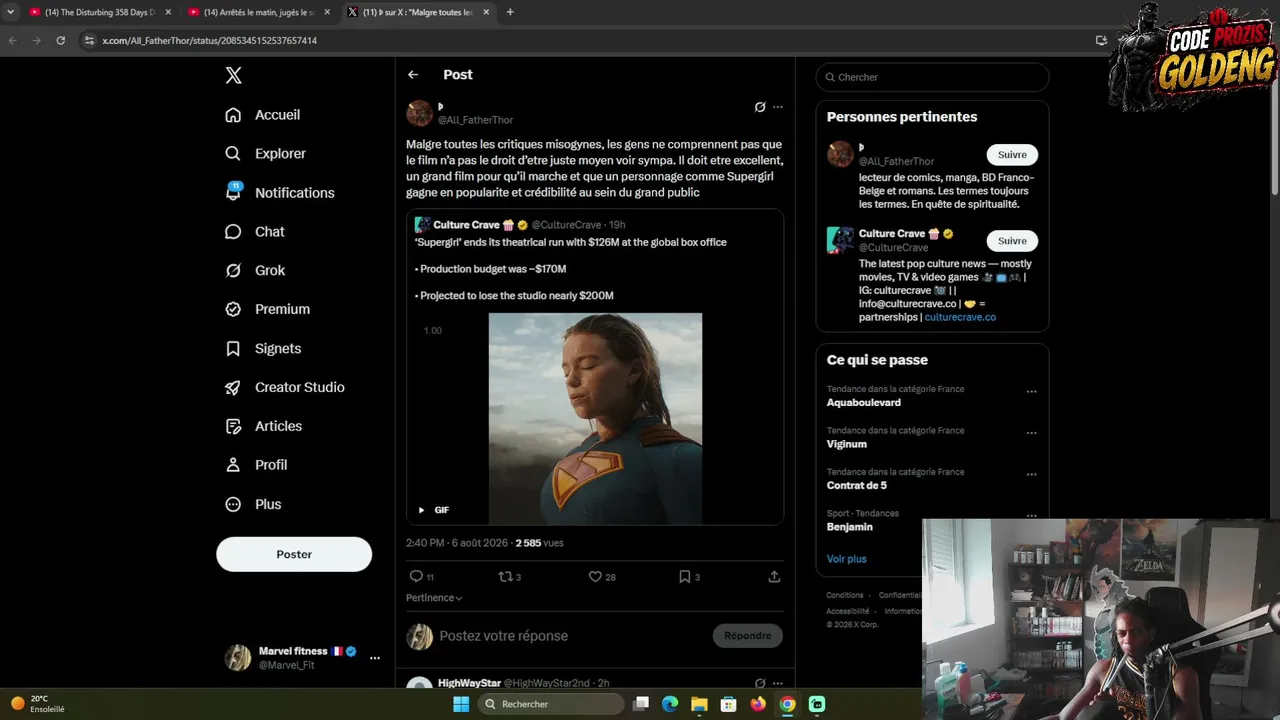Open Premium badge icon in sidebar
Viewport: 1280px width, 720px height.
click(233, 310)
